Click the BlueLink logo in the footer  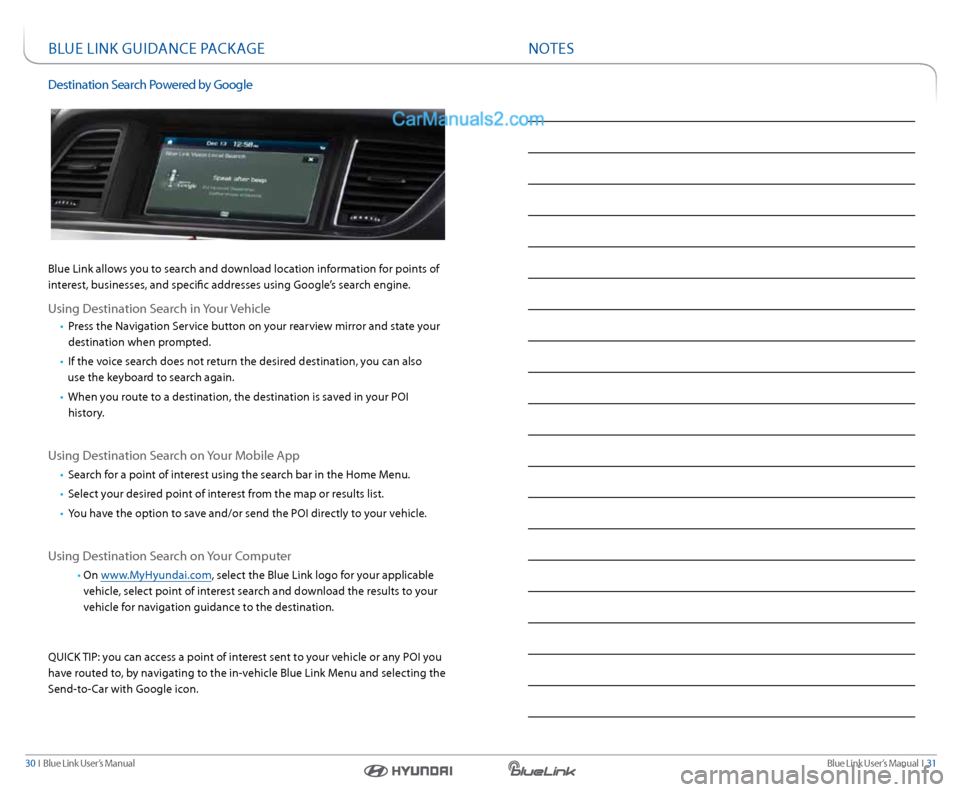pyautogui.click(x=542, y=769)
